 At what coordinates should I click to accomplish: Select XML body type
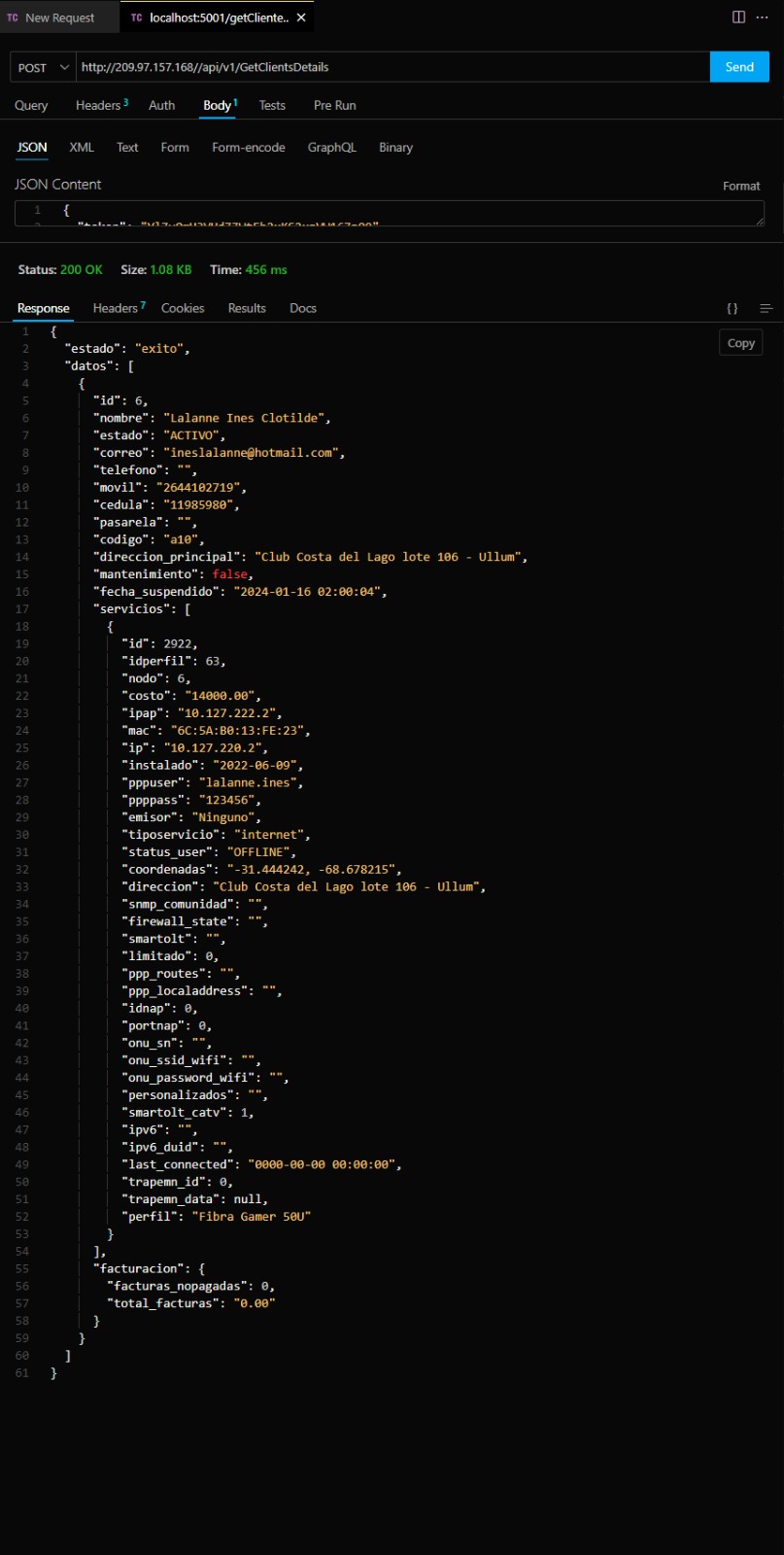tap(82, 147)
